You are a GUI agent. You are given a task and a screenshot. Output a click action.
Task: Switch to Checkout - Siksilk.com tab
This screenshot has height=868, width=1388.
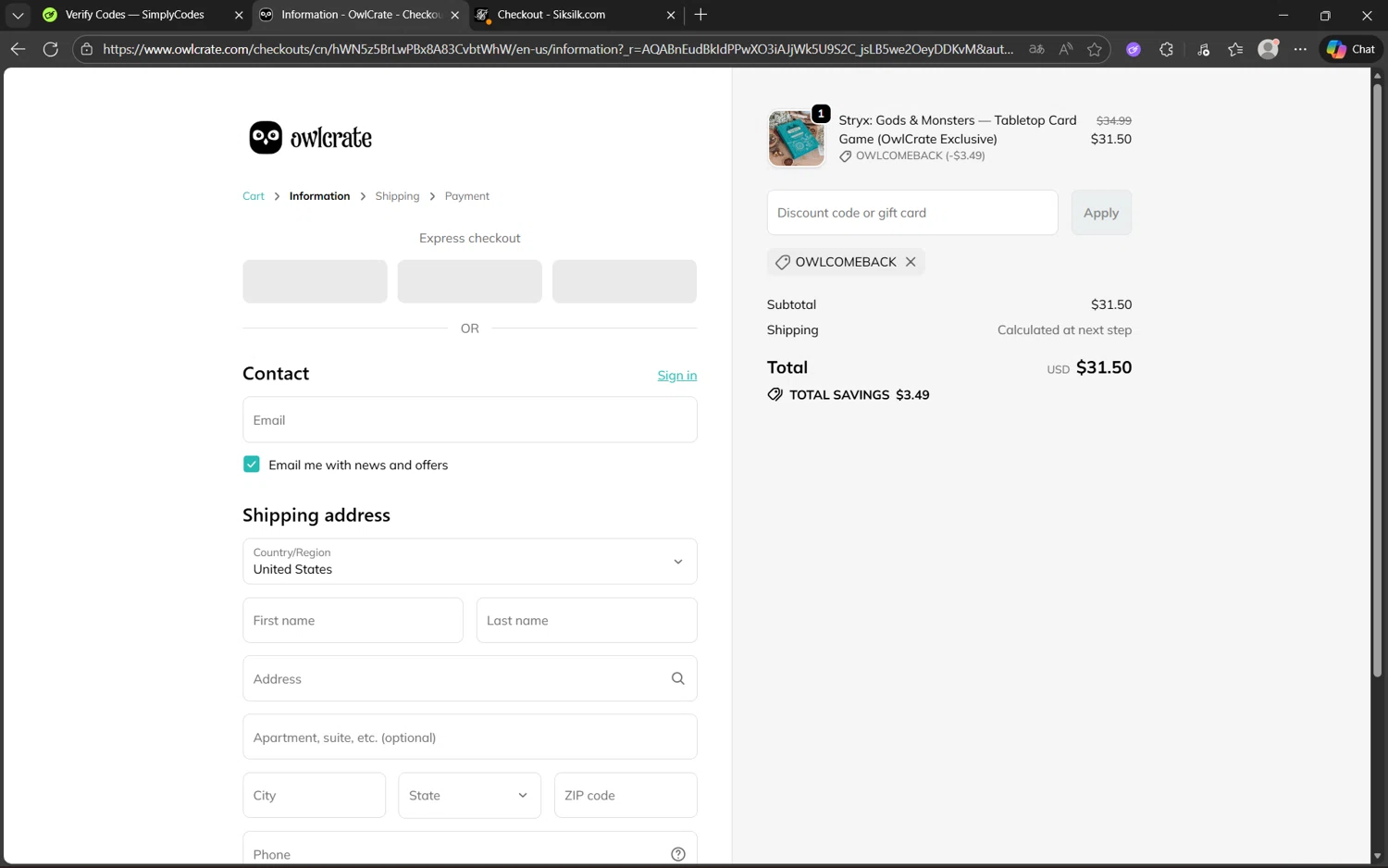click(551, 15)
